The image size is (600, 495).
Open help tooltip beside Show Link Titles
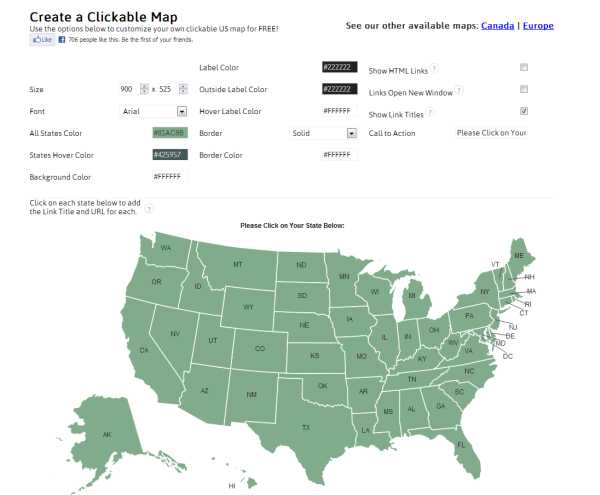[430, 112]
